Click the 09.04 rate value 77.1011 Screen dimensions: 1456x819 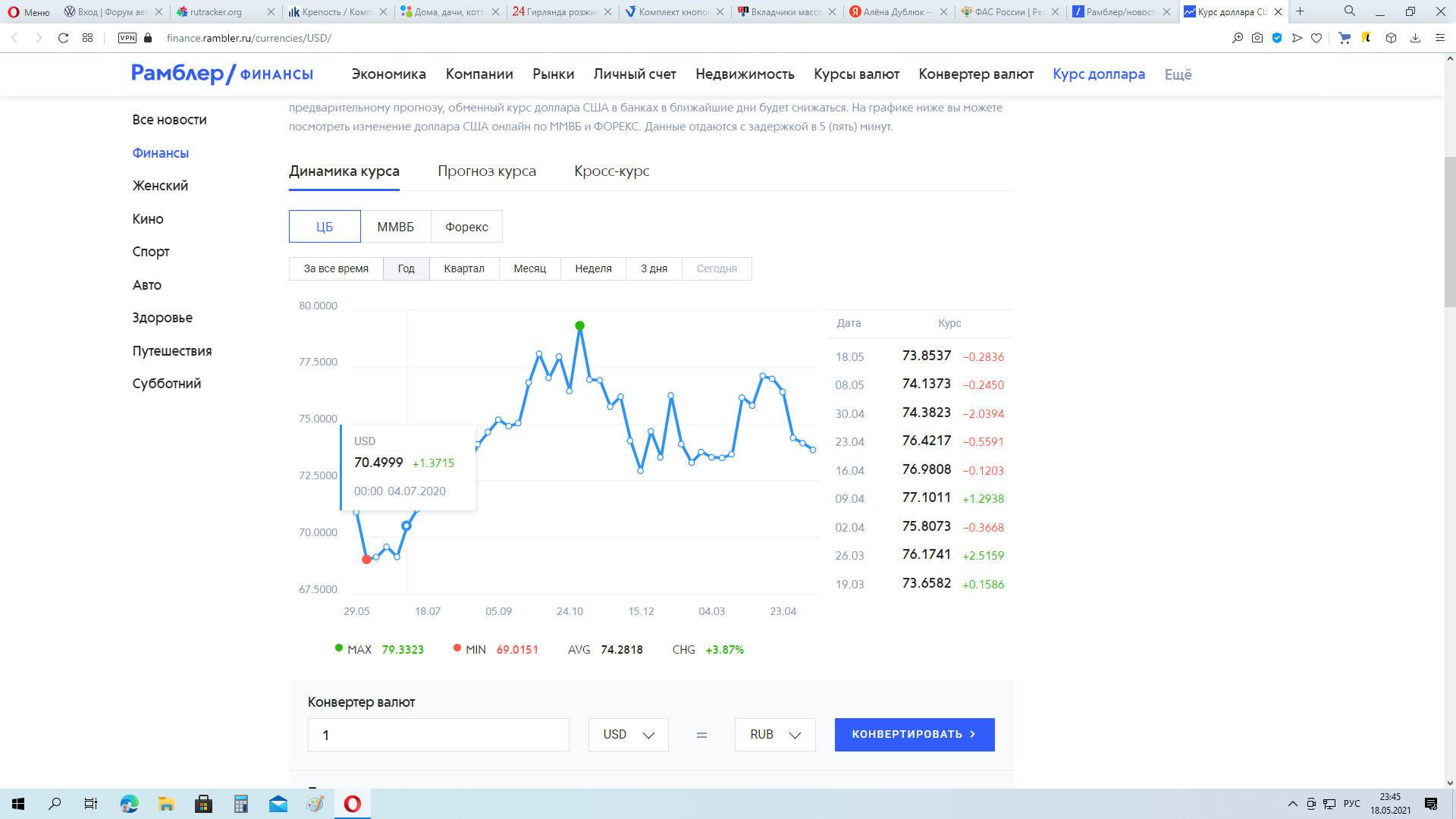coord(926,497)
